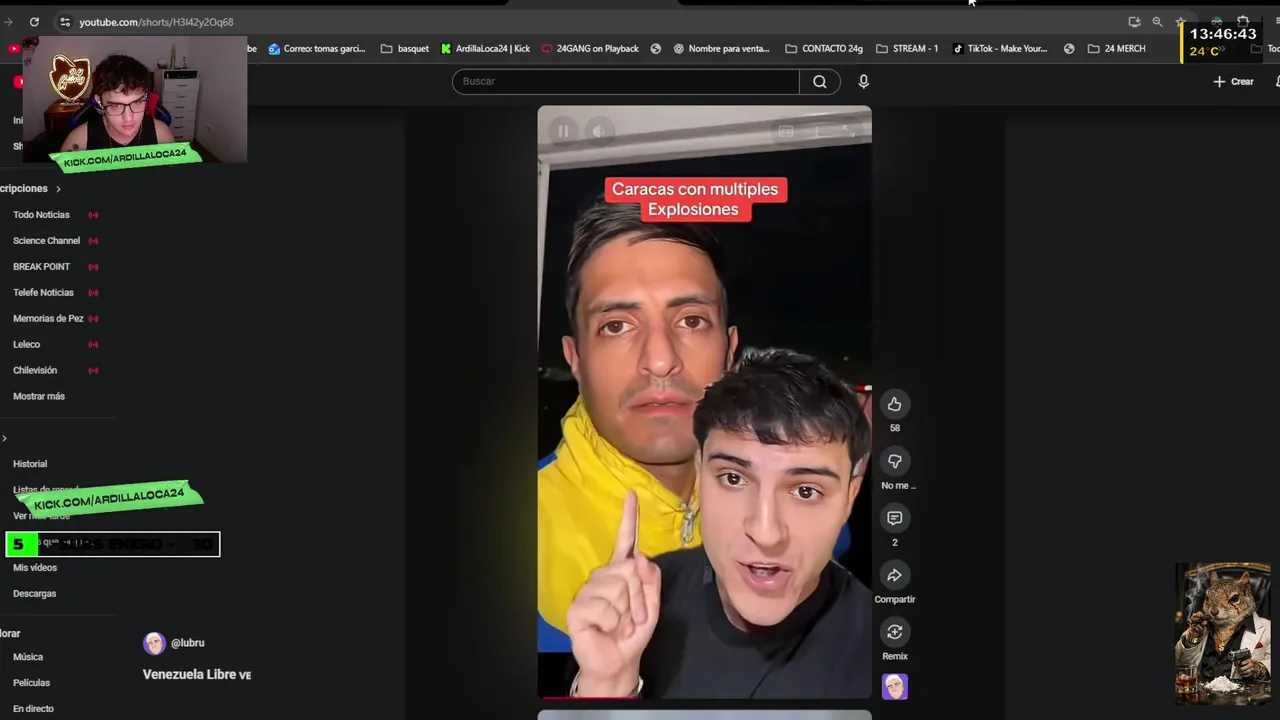Screen dimensions: 1280x720
Task: Open the Science Channel subscription
Action: pyautogui.click(x=46, y=241)
